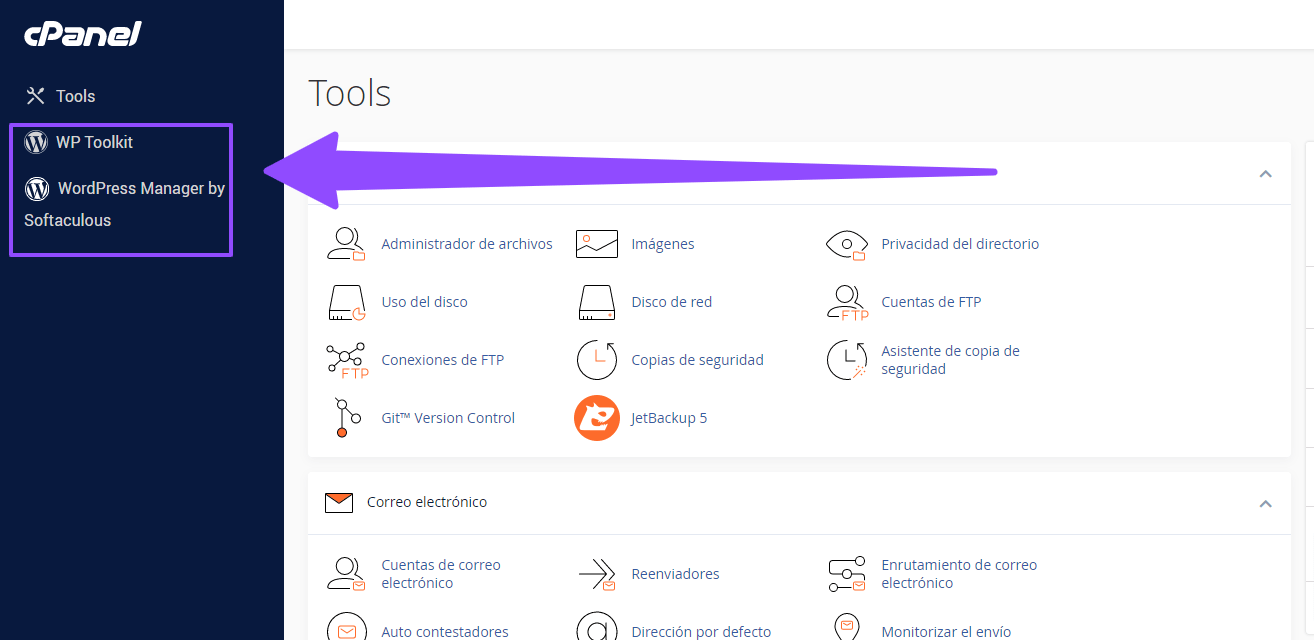The image size is (1314, 640).
Task: Click the Privacidad del directorio eye icon
Action: 846,244
